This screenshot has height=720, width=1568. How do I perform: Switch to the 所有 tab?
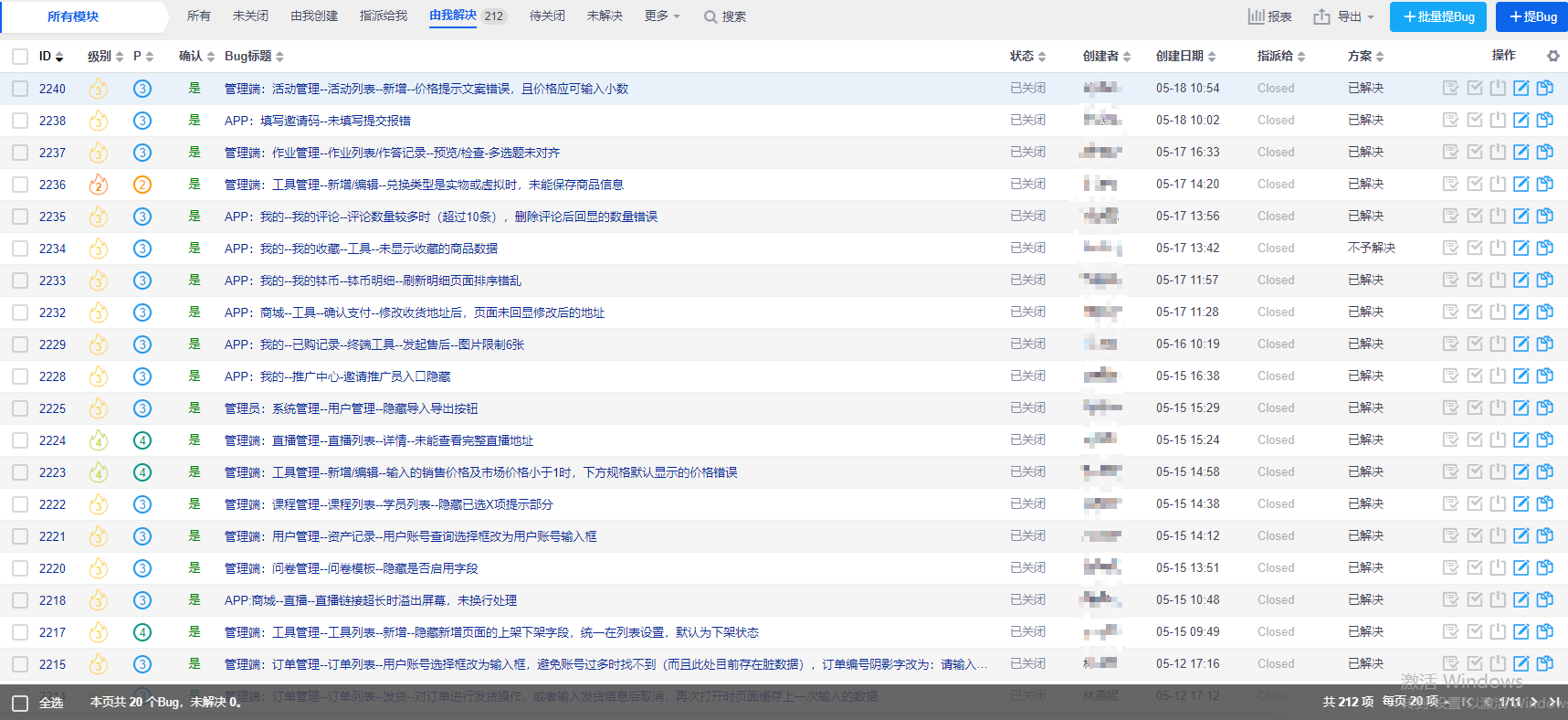click(x=199, y=16)
